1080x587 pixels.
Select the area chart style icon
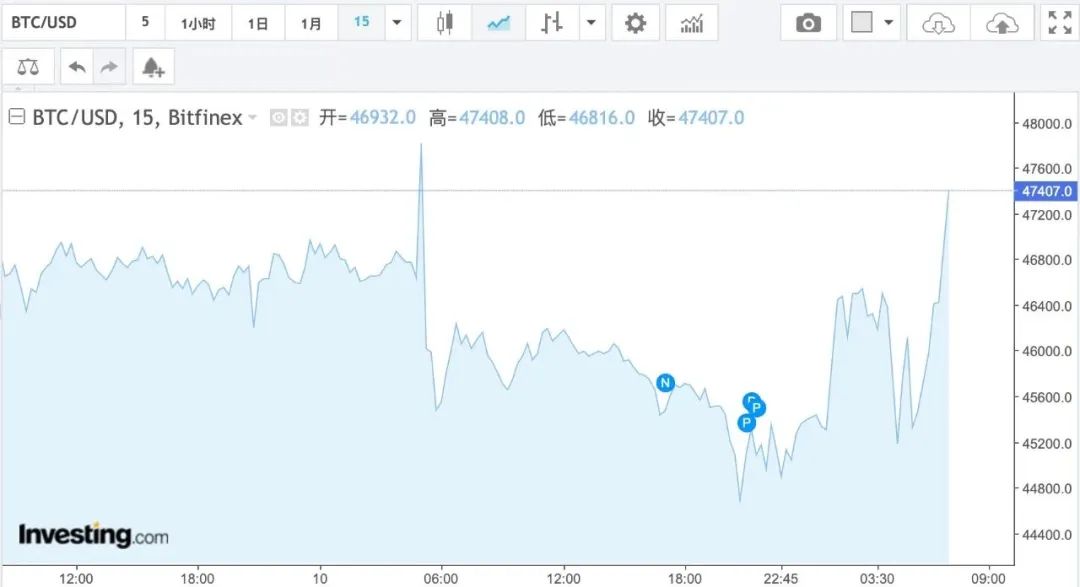[x=498, y=21]
